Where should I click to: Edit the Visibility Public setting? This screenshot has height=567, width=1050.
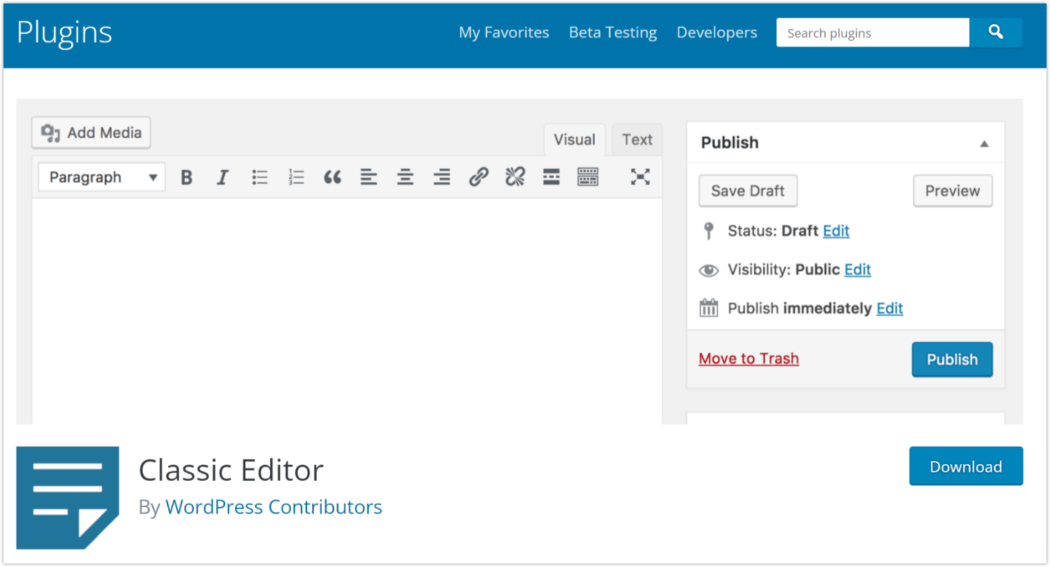[857, 270]
